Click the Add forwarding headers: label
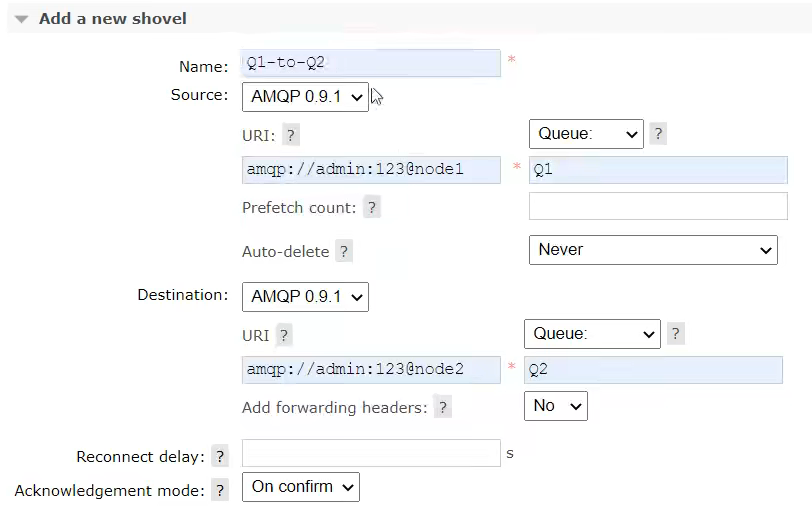 point(335,408)
